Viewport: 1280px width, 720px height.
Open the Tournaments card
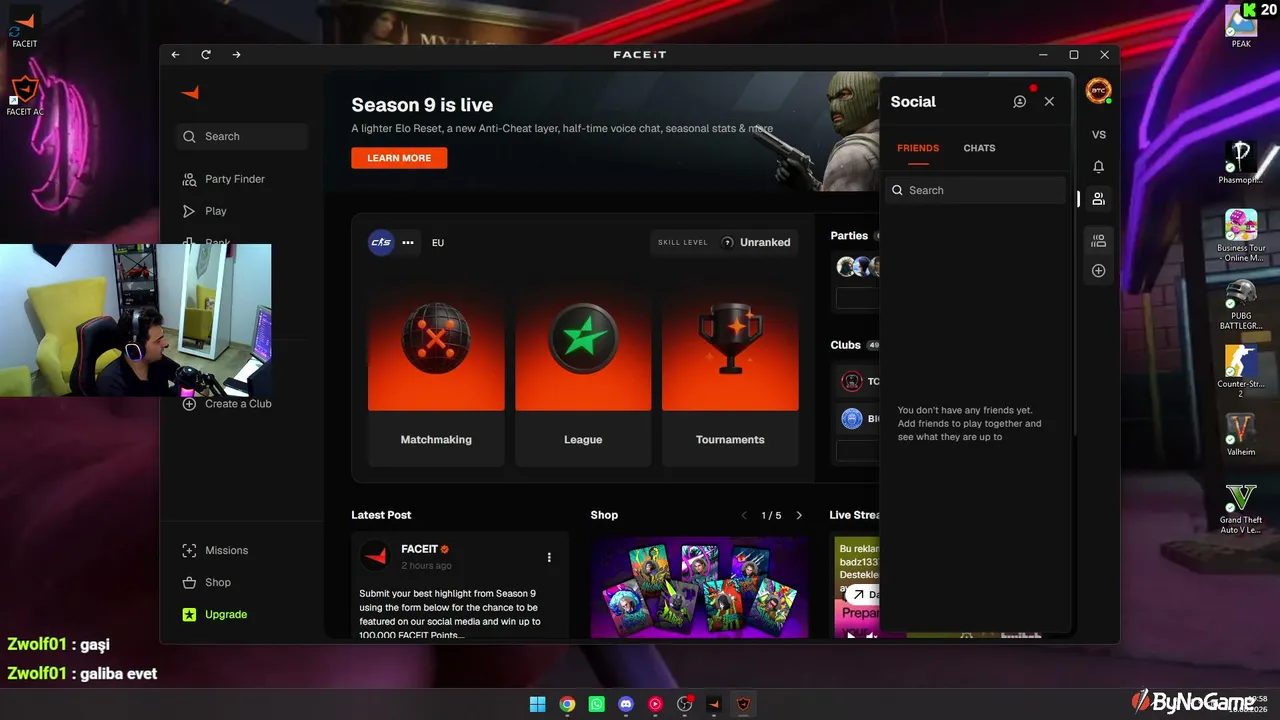(x=730, y=379)
